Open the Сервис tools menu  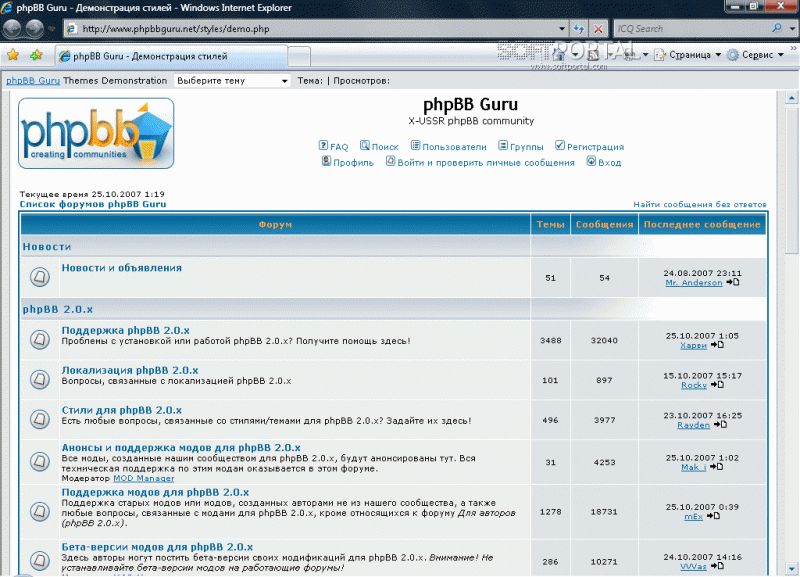756,55
